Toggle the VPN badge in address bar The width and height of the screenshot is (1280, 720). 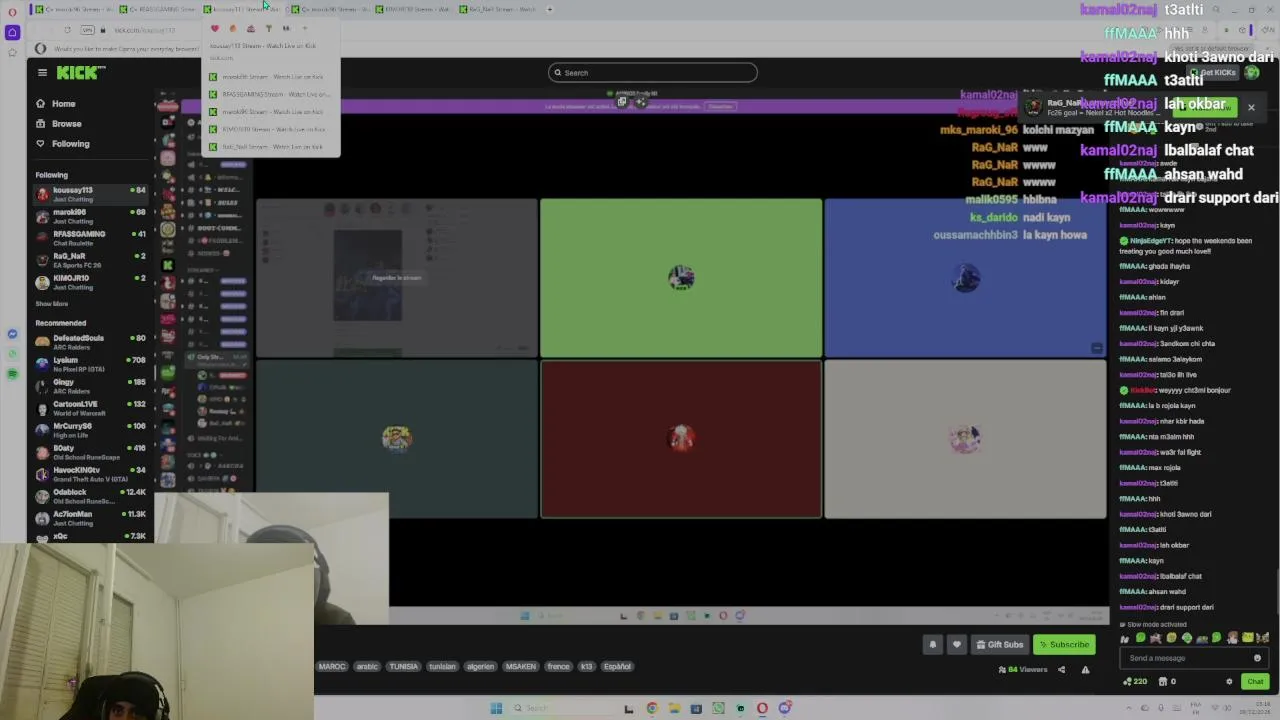tap(88, 30)
